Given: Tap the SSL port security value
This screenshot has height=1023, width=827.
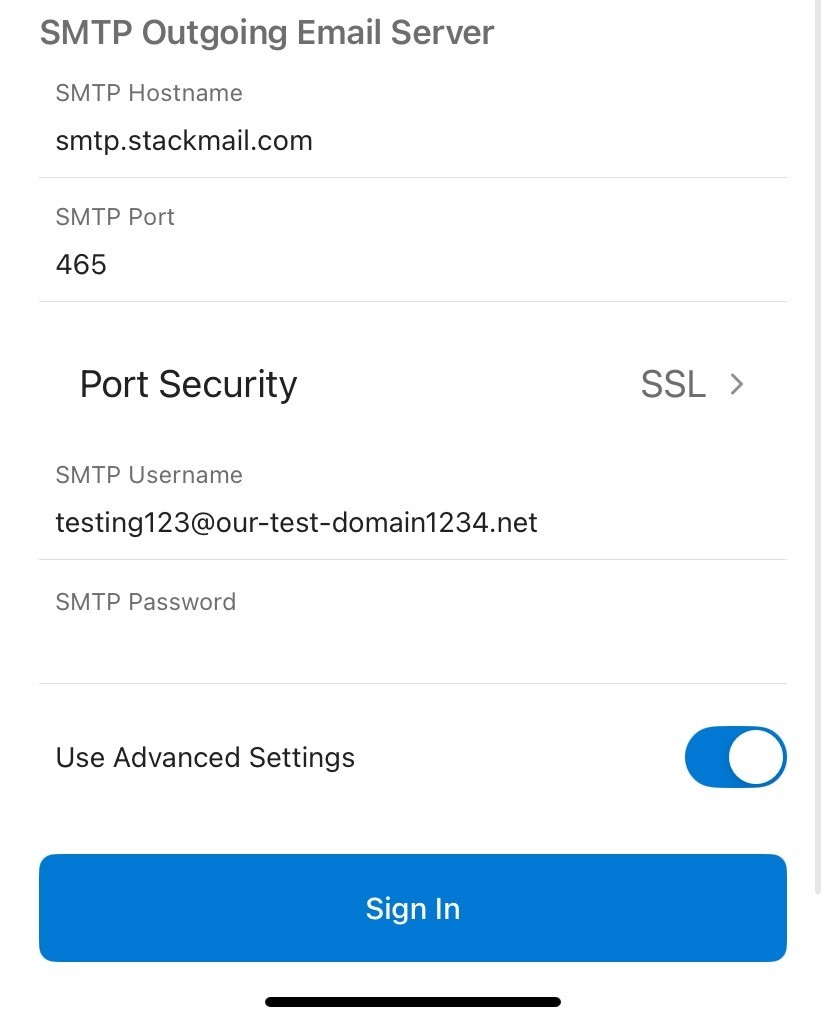Looking at the screenshot, I should coord(673,384).
